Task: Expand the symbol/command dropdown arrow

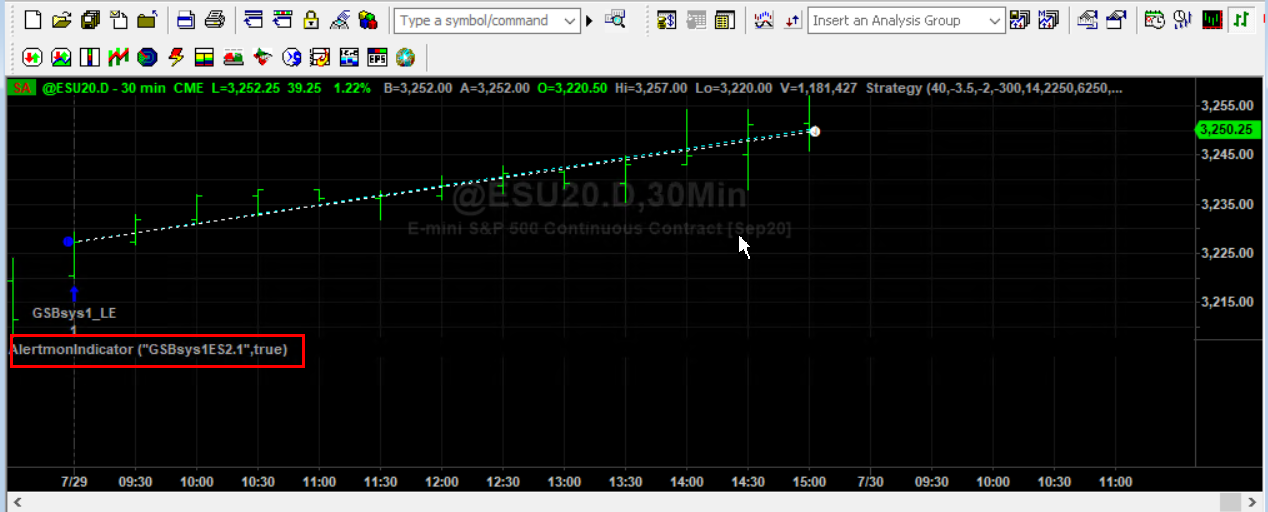Action: [569, 21]
